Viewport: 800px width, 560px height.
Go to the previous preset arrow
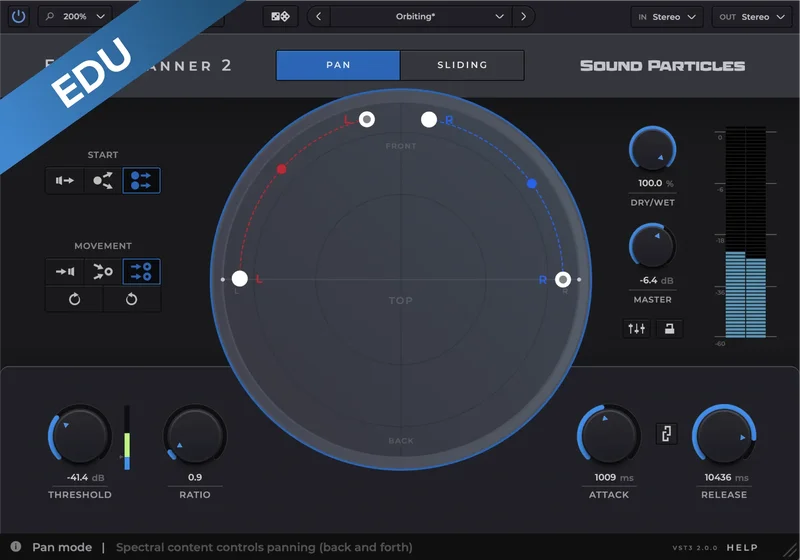tap(318, 16)
